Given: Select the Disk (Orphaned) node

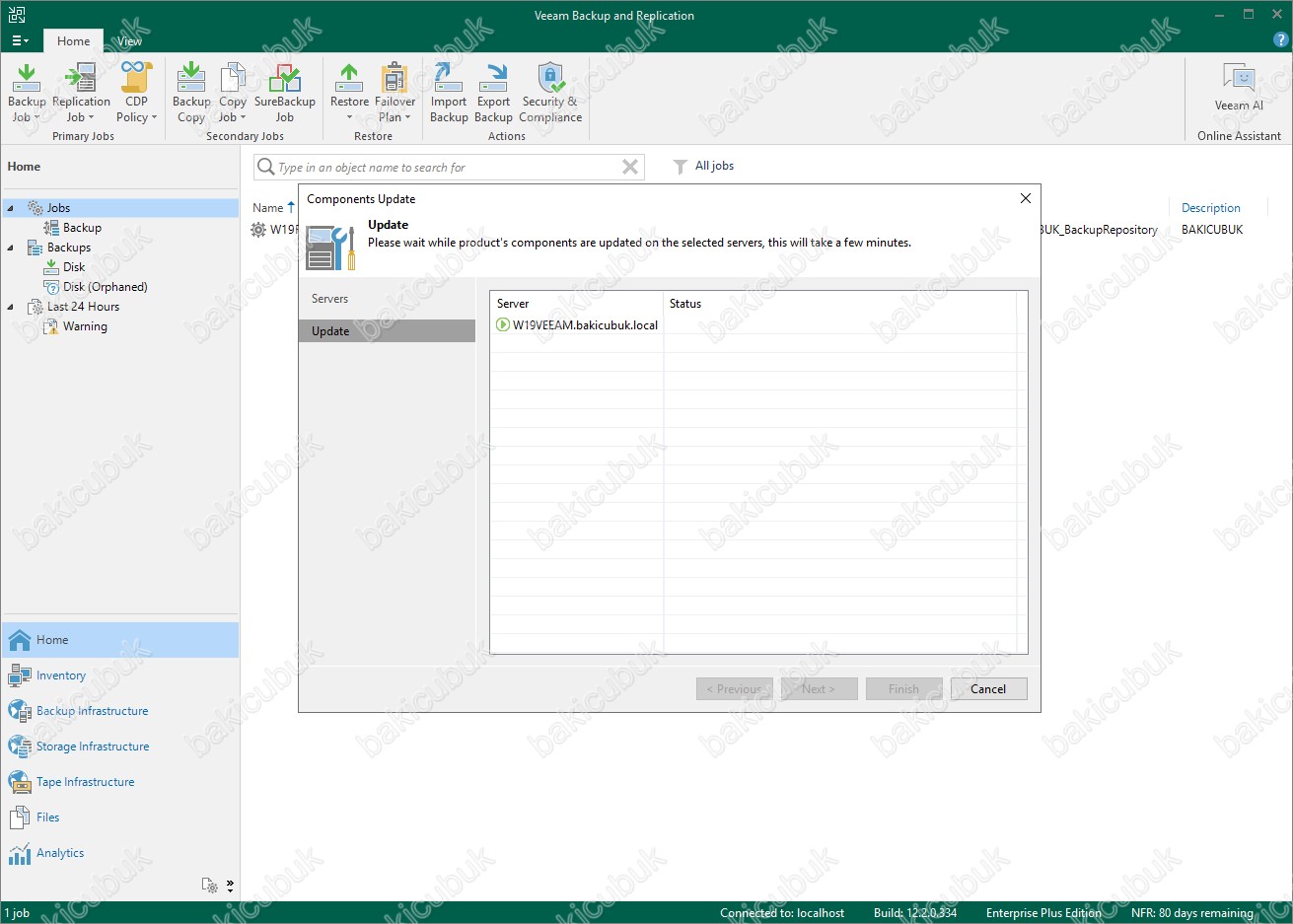Looking at the screenshot, I should click(105, 287).
